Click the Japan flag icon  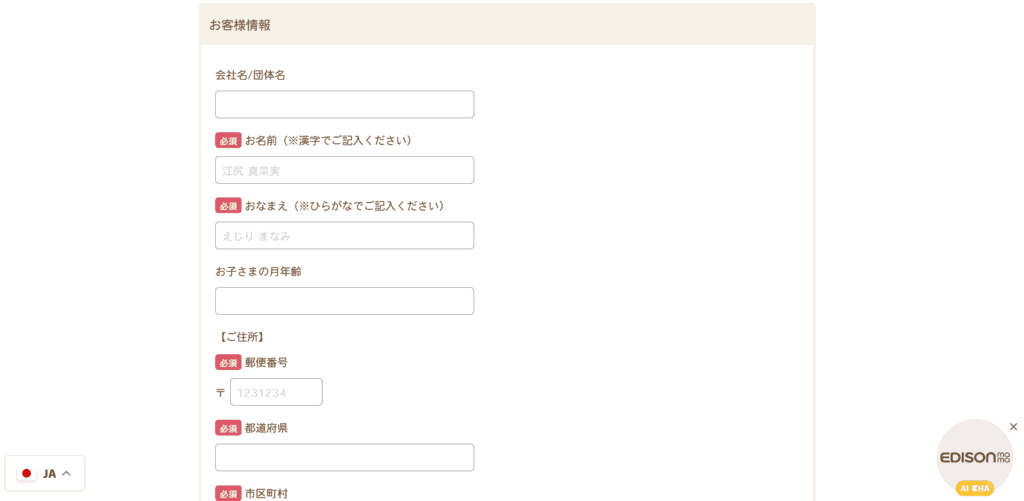27,474
